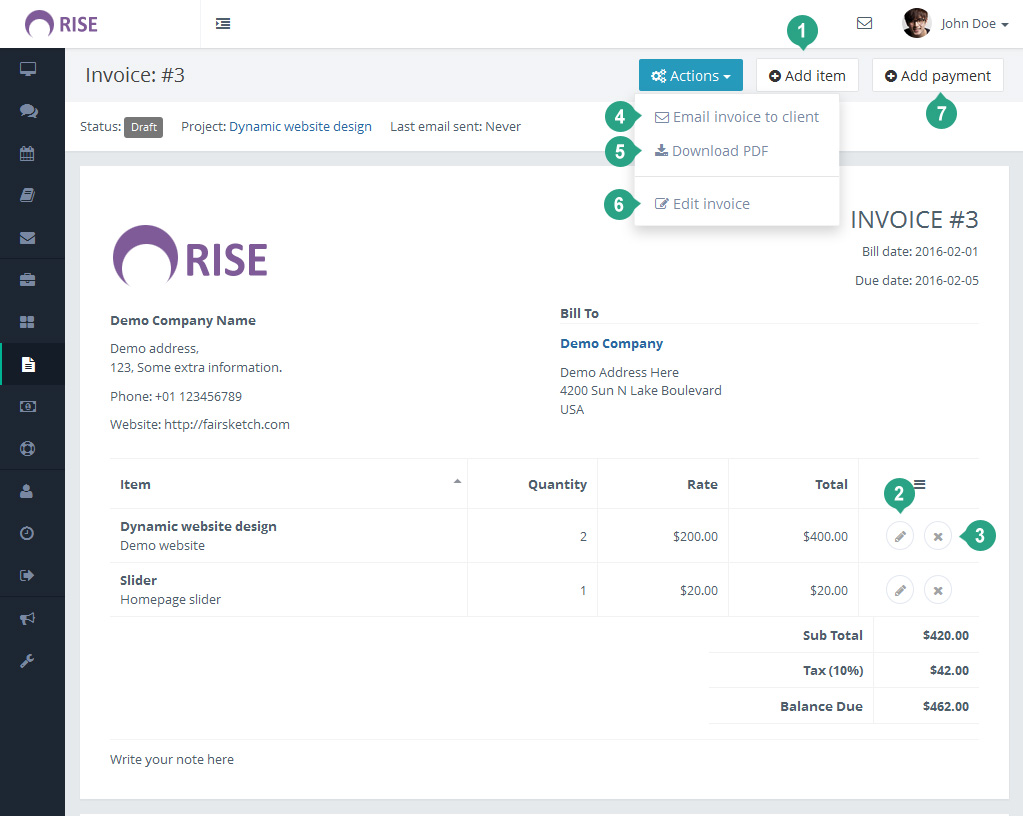Viewport: 1023px width, 816px height.
Task: Click the envelope icon in top bar
Action: point(864,23)
